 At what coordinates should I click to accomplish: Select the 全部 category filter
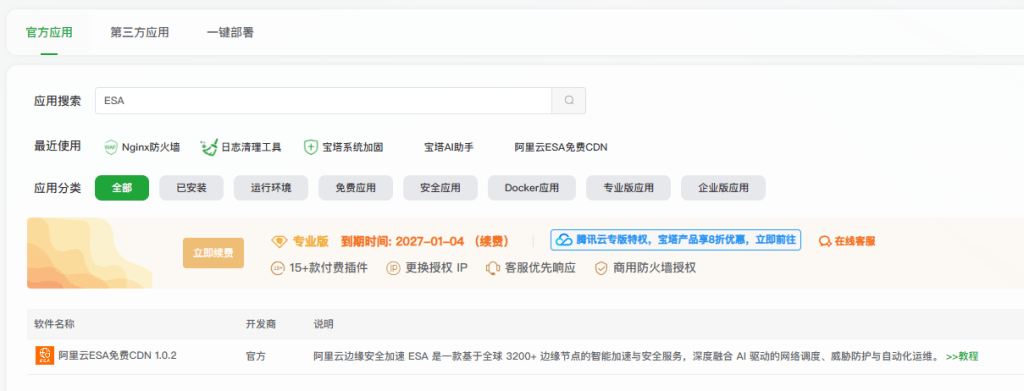(121, 188)
